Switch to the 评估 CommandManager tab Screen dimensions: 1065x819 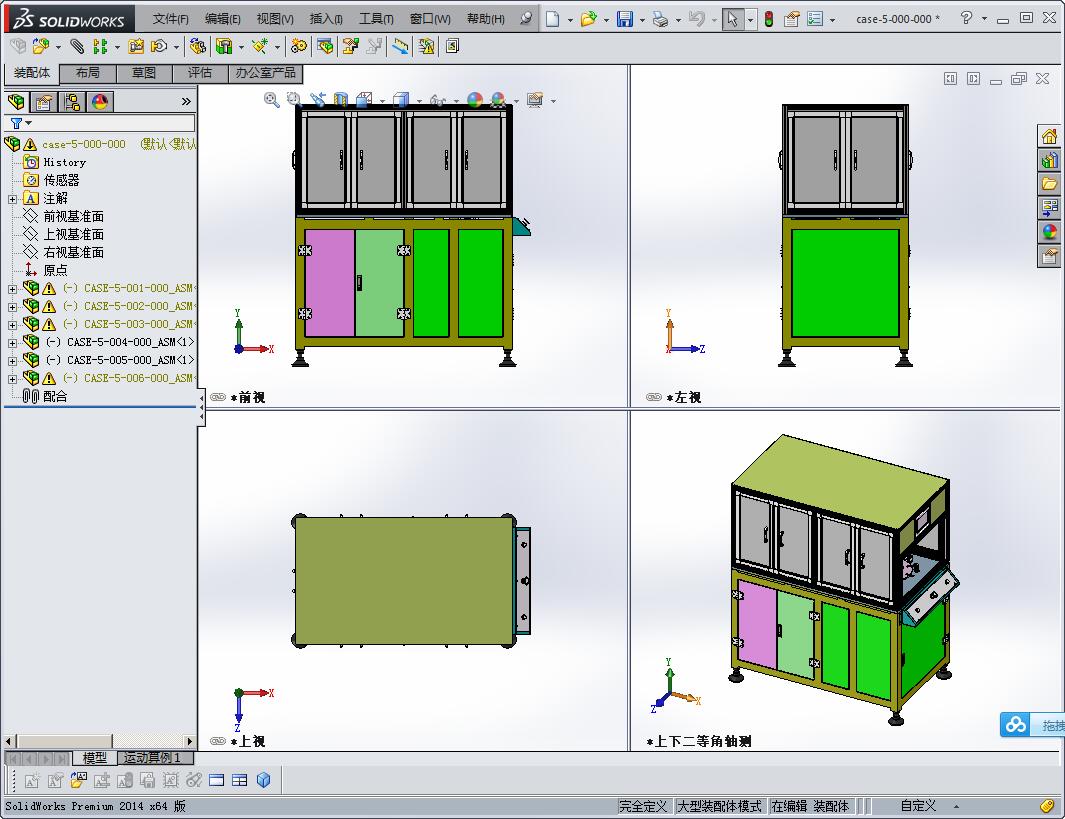[x=199, y=72]
